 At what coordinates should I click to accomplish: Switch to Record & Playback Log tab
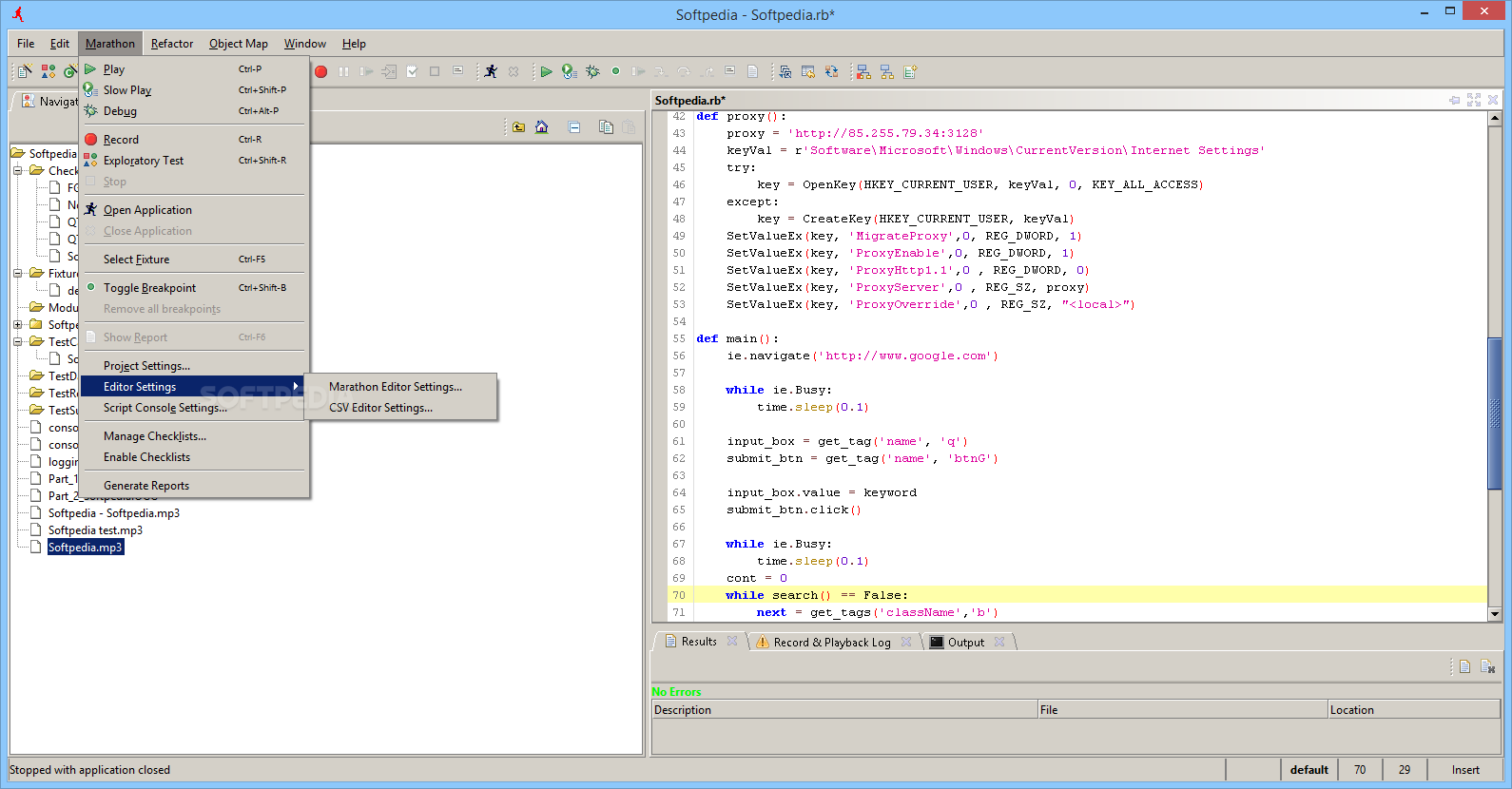pos(832,642)
